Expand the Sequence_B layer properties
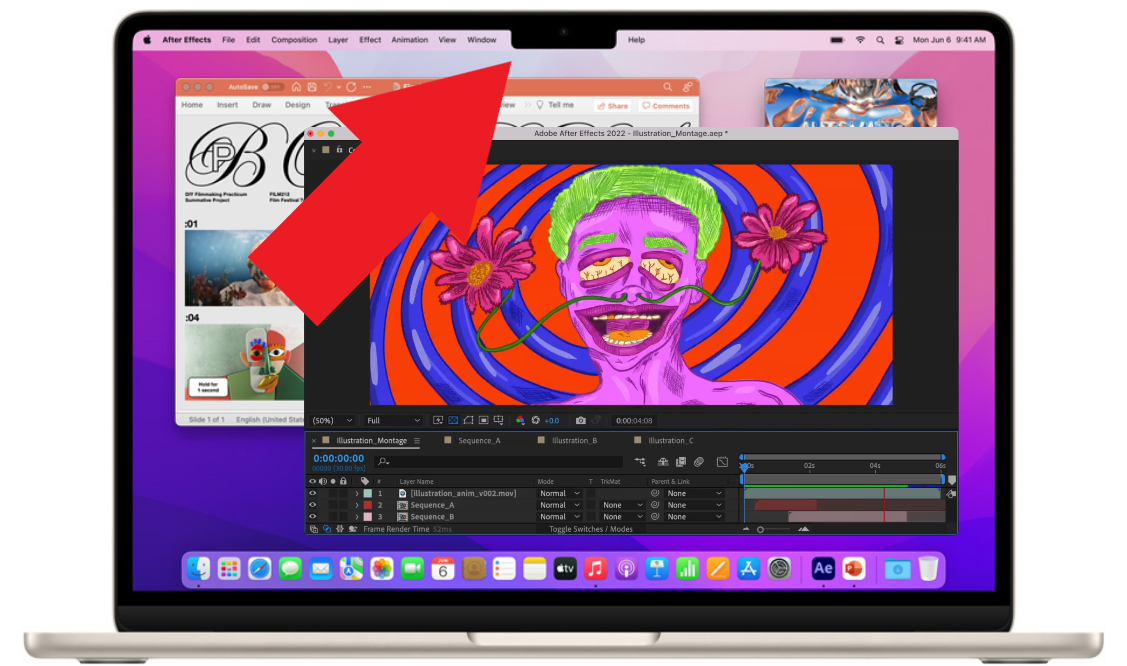 tap(356, 517)
